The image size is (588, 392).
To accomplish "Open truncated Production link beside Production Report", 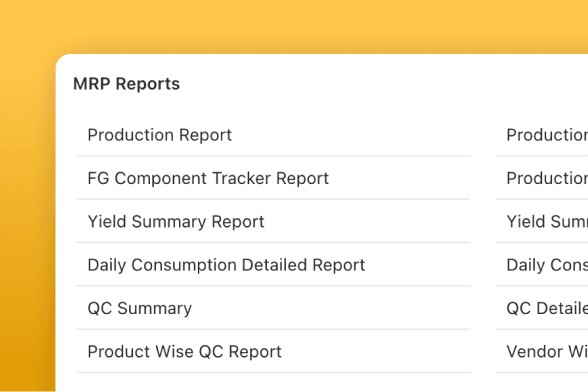I will [x=547, y=135].
